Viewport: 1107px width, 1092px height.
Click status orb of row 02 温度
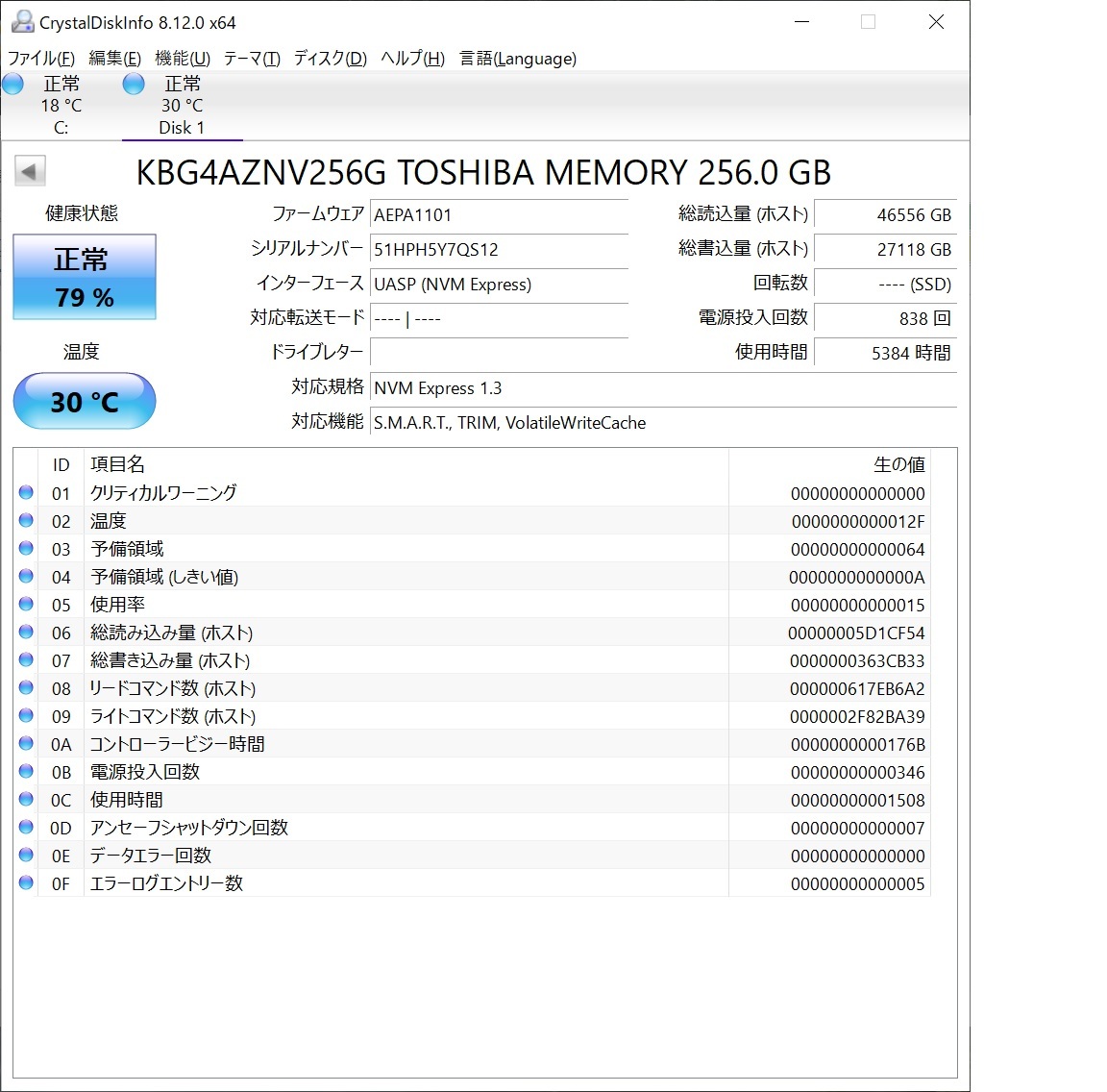pos(26,520)
